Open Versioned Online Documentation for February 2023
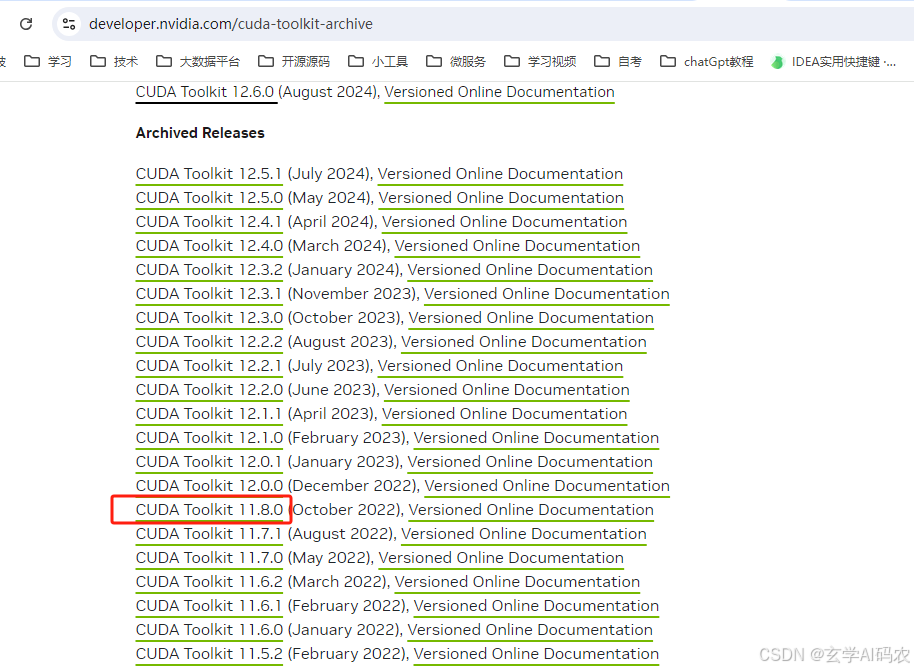Image resolution: width=914 pixels, height=670 pixels. pyautogui.click(x=536, y=437)
